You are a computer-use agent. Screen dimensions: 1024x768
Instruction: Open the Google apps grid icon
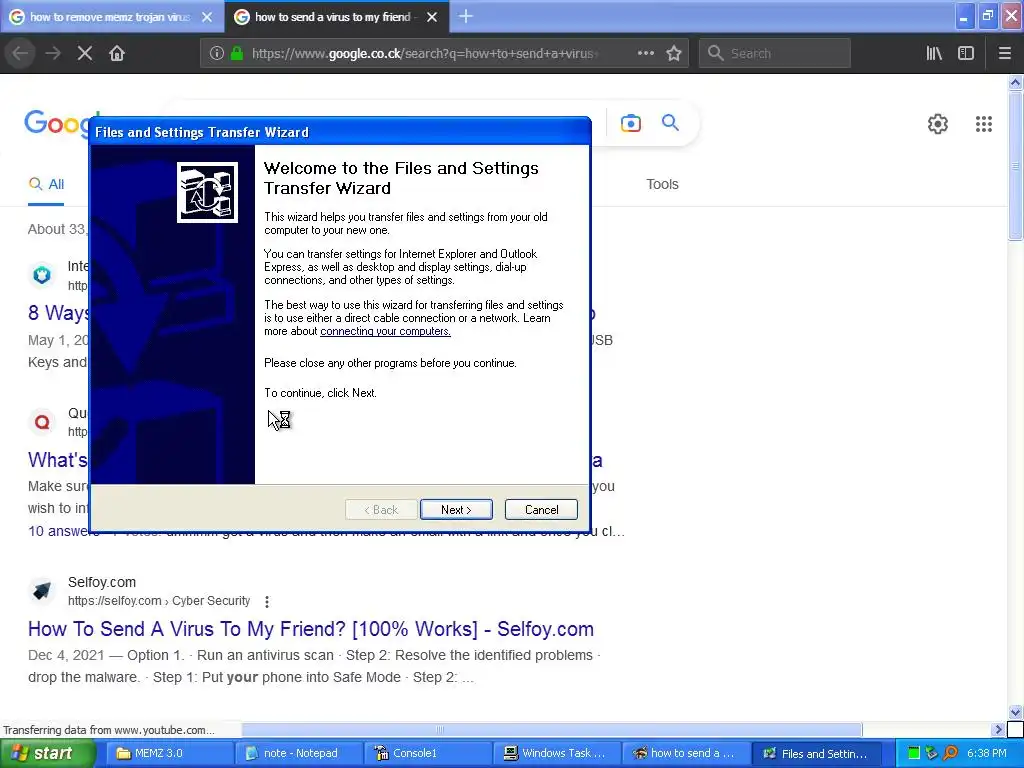[x=984, y=124]
